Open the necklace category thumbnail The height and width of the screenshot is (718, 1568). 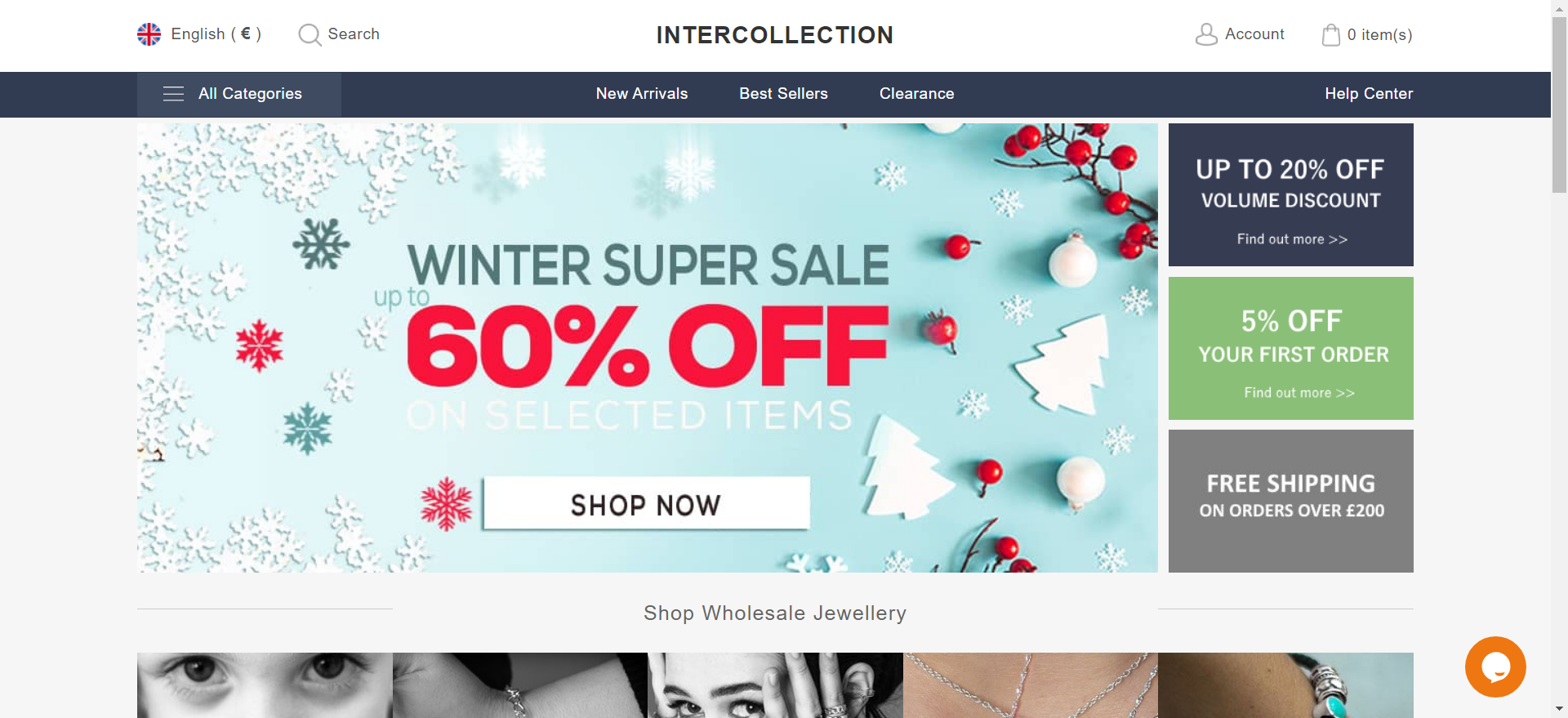tap(1031, 685)
